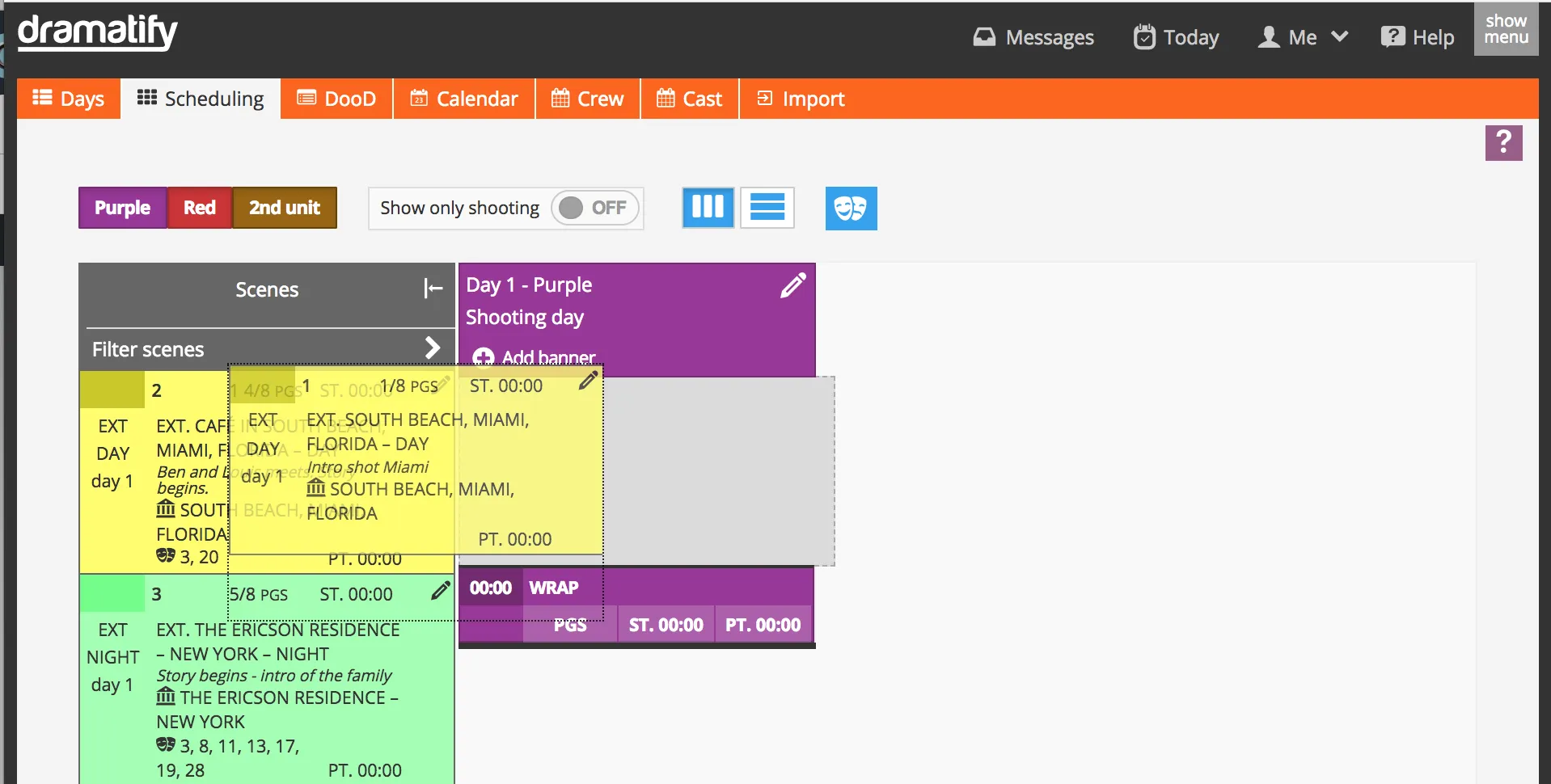
Task: Select the Red unit button
Action: [200, 208]
